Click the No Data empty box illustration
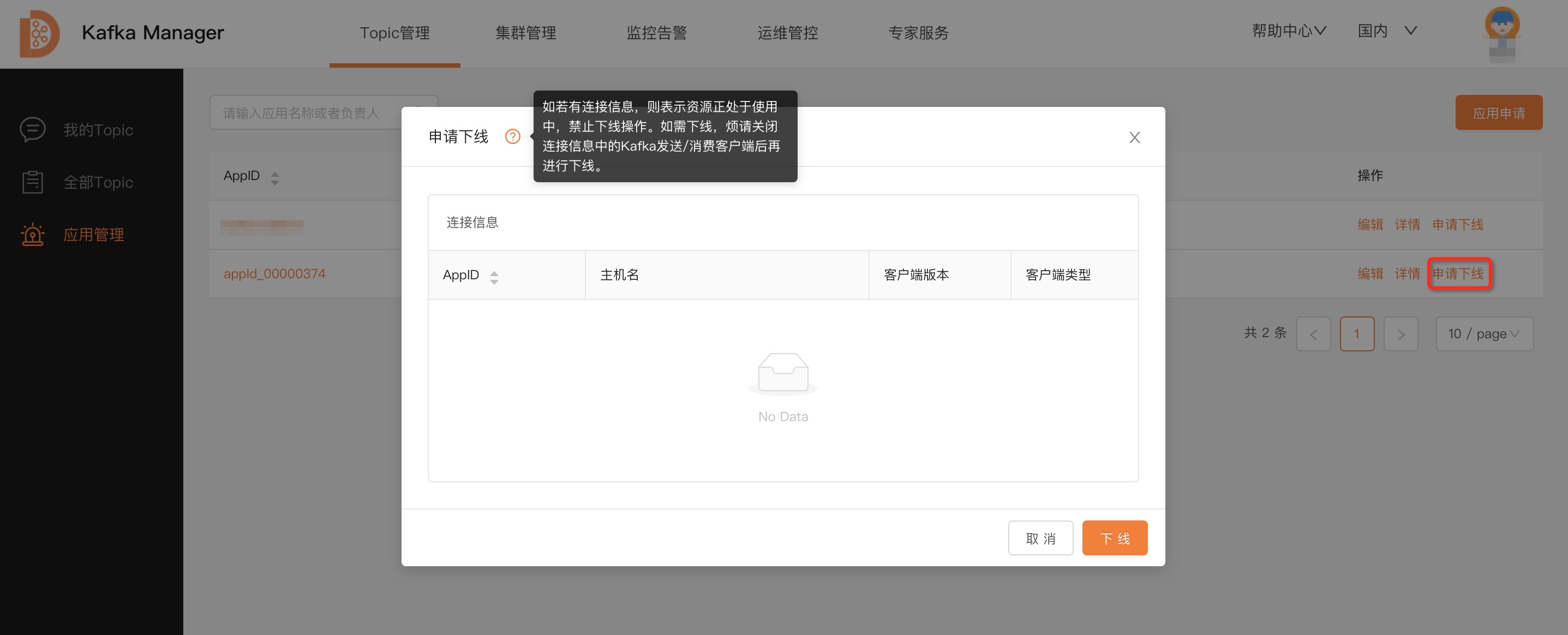The height and width of the screenshot is (635, 1568). click(783, 373)
